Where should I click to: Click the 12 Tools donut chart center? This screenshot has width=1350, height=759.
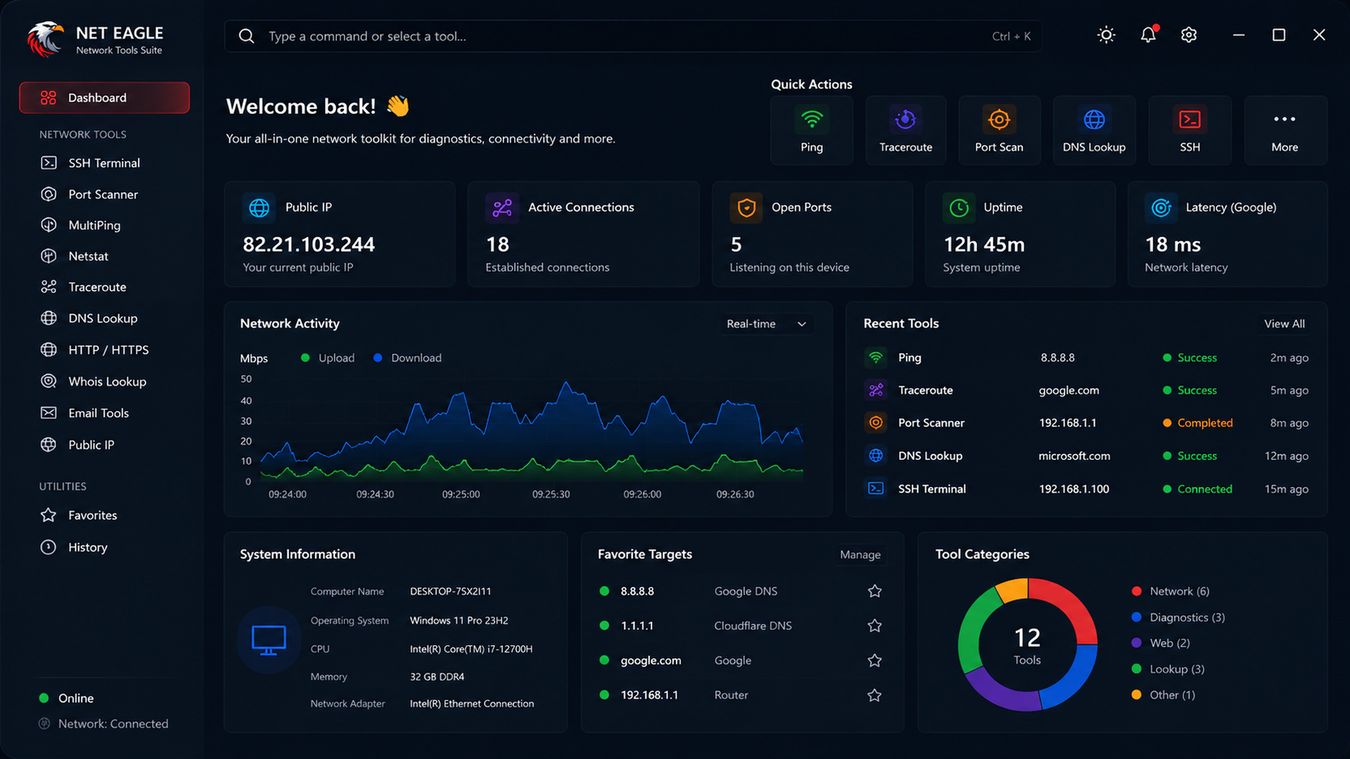click(x=1027, y=644)
